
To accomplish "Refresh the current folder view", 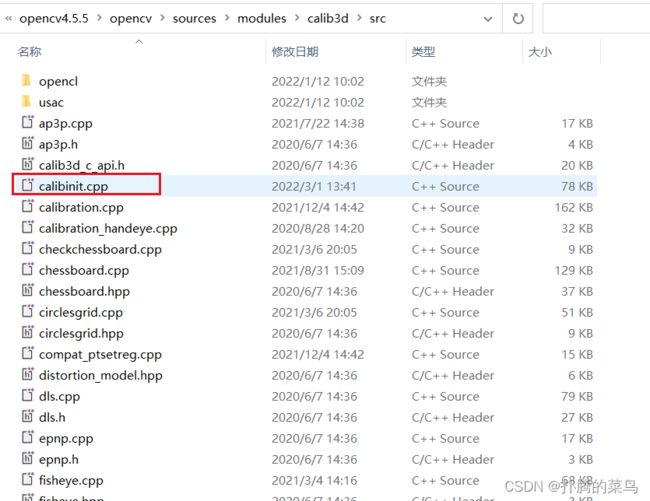I will pyautogui.click(x=518, y=19).
